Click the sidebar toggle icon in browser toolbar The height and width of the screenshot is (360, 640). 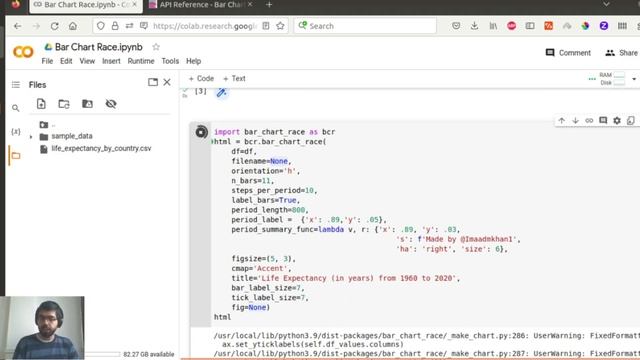(530, 26)
